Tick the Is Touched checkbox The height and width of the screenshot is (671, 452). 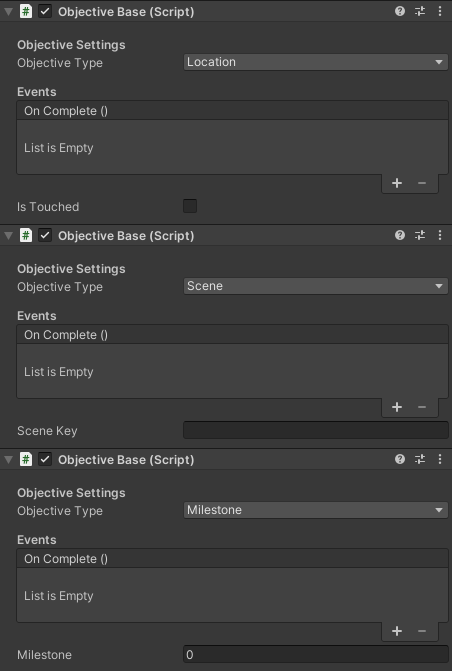190,206
